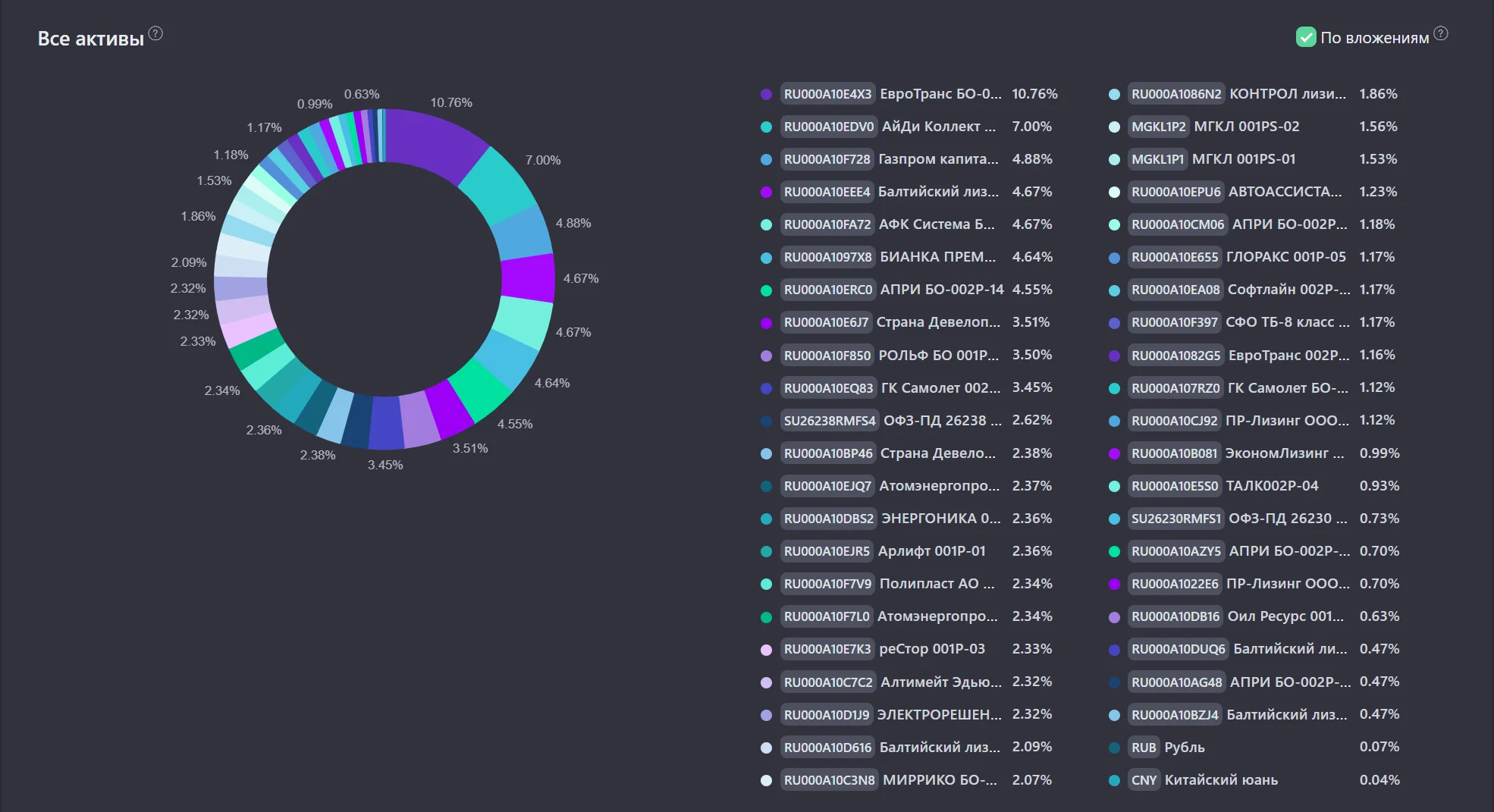Click the question-mark icon beside "По вложениям"
Screen dimensions: 1494x812
pyautogui.click(x=1441, y=33)
